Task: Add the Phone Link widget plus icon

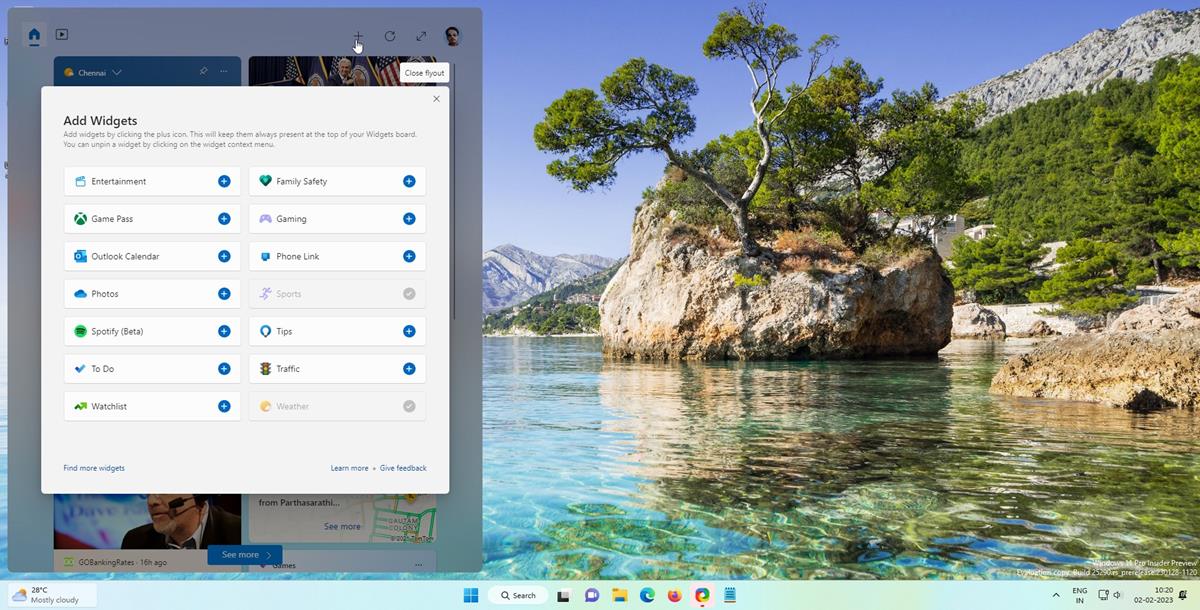Action: coord(409,256)
